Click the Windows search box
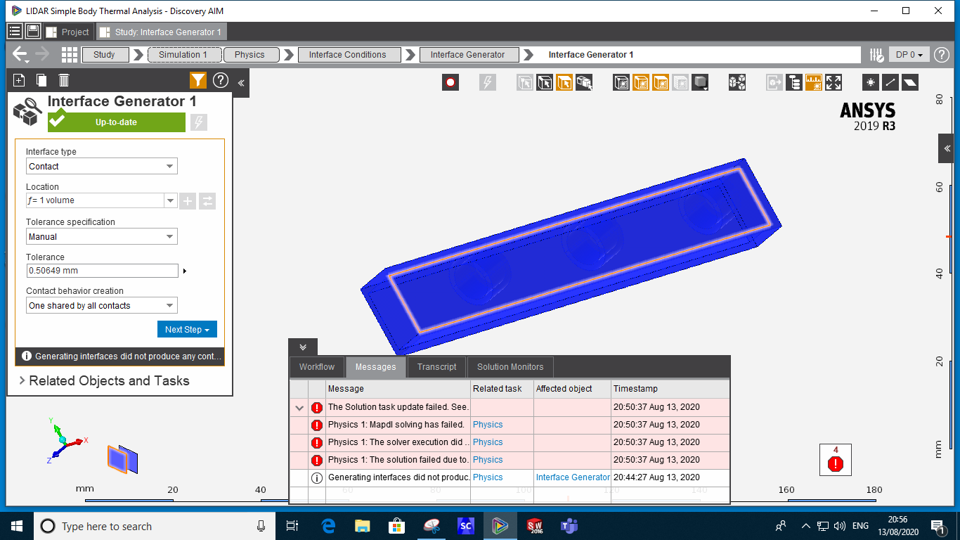 tap(154, 526)
